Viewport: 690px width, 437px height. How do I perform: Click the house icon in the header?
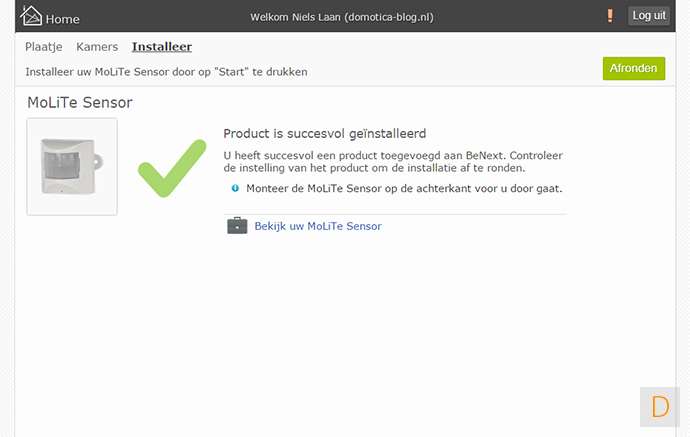click(32, 16)
